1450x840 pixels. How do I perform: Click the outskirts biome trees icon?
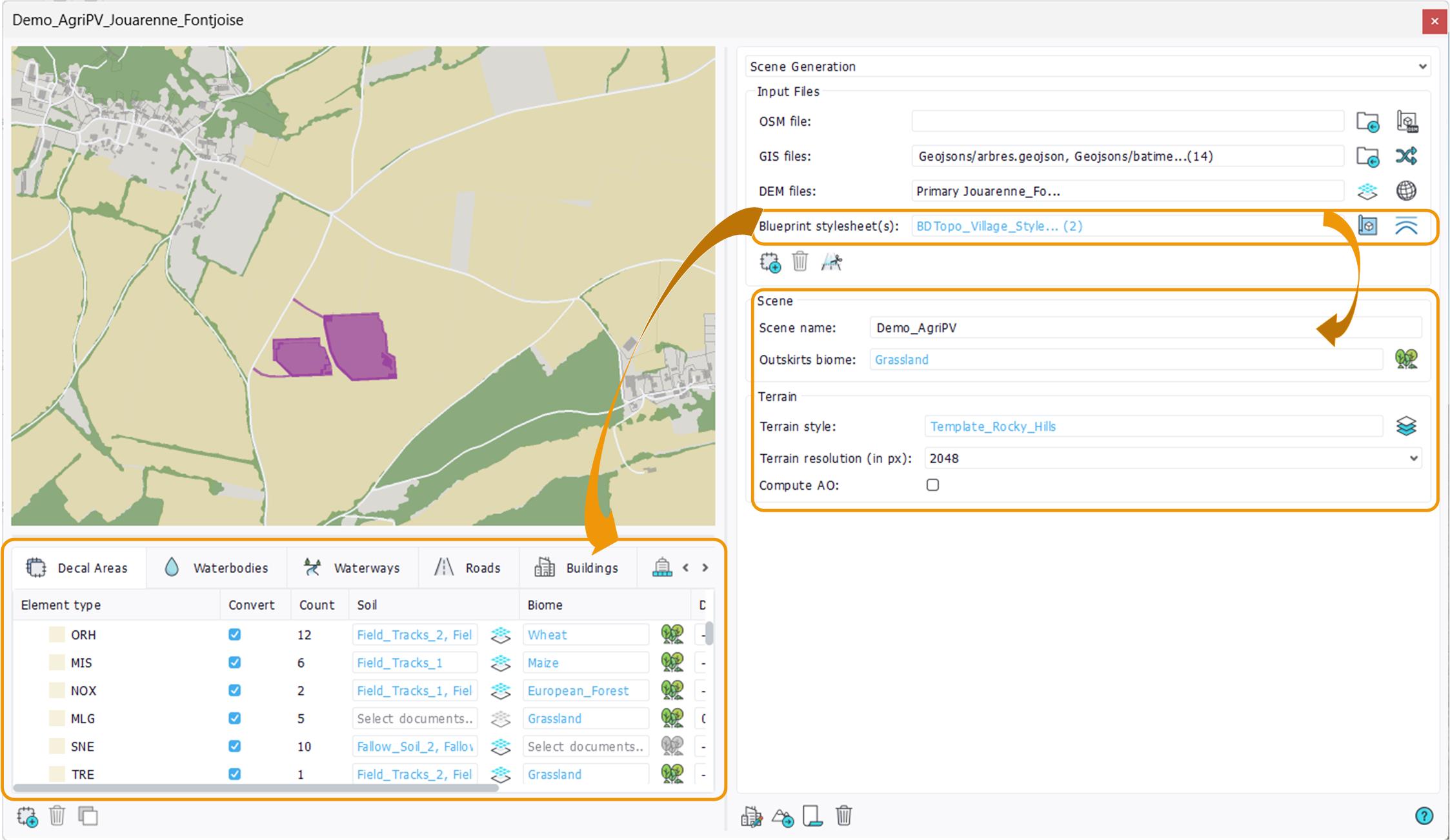tap(1406, 359)
